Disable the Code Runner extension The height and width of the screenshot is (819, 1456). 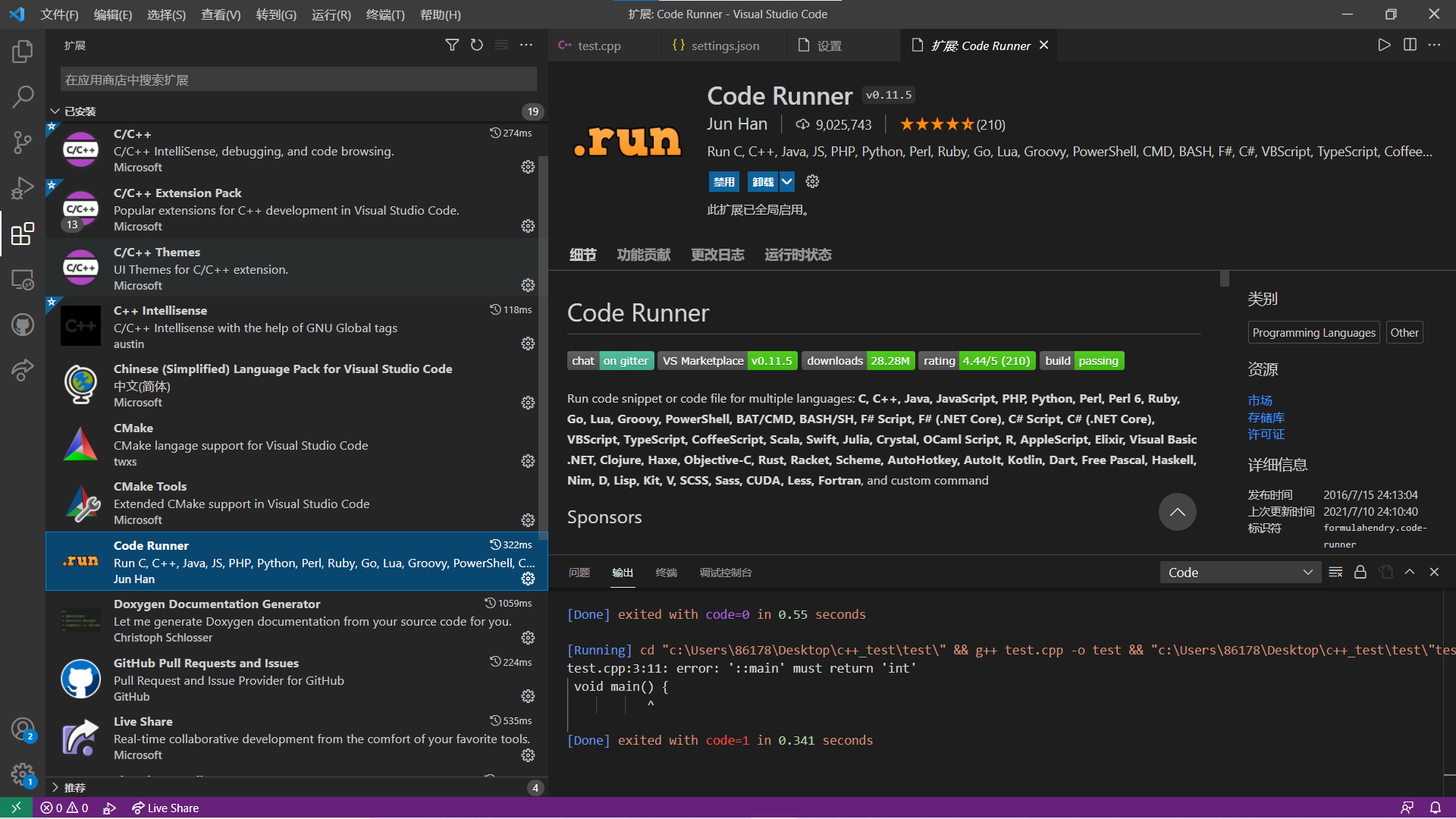coord(724,181)
